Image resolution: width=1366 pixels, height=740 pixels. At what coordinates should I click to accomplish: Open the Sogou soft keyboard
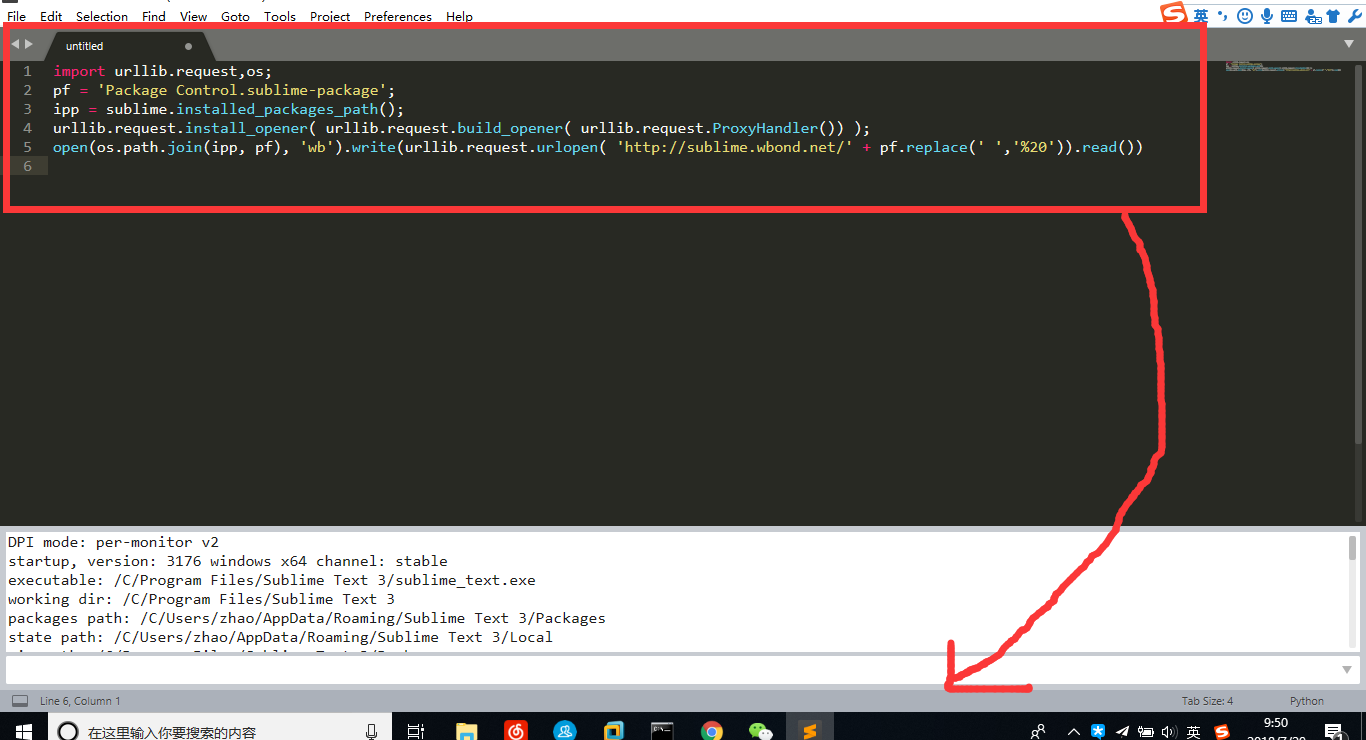pyautogui.click(x=1289, y=15)
